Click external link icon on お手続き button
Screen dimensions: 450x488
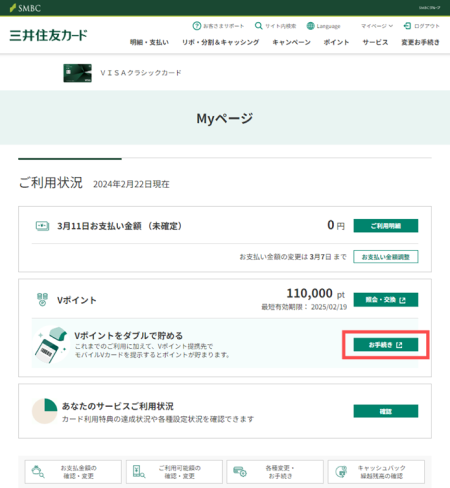click(x=399, y=345)
